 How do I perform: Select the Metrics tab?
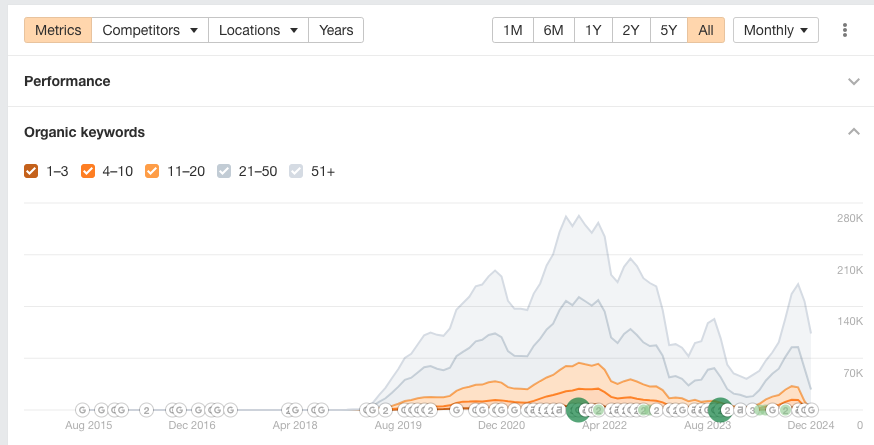58,30
